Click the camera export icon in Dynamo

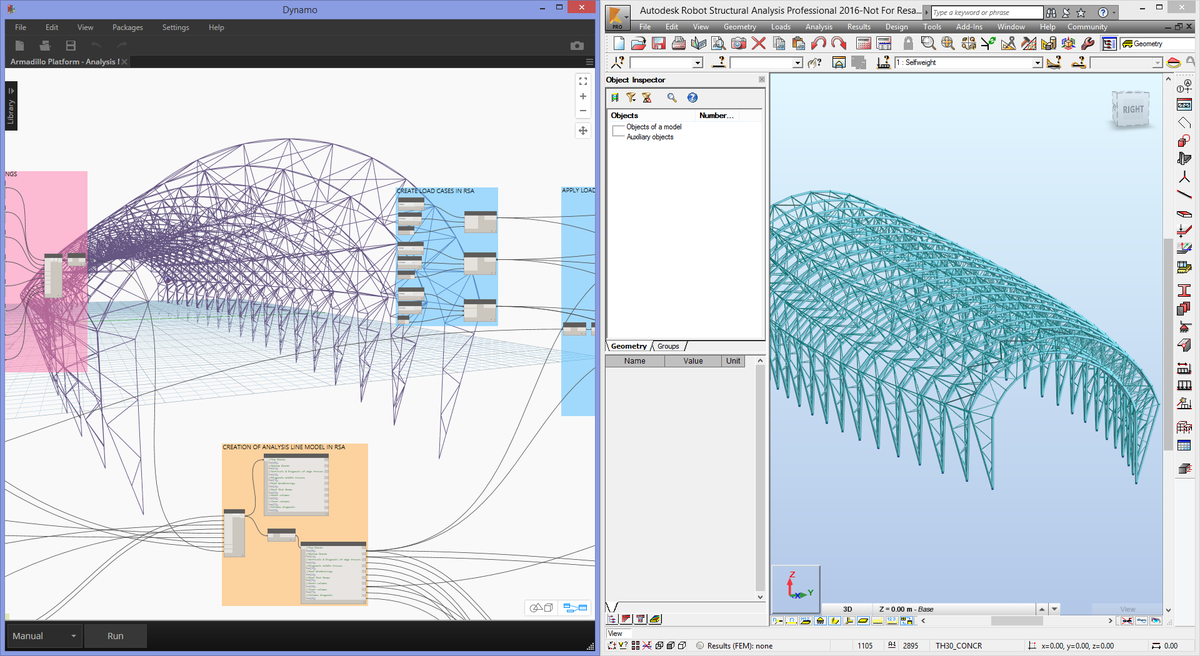(577, 46)
